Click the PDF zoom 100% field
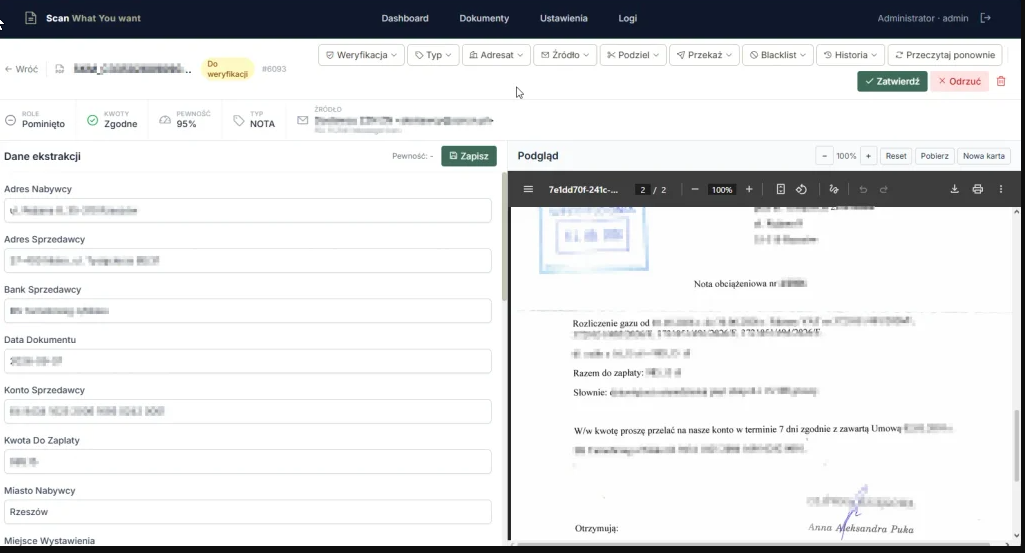 [x=722, y=190]
